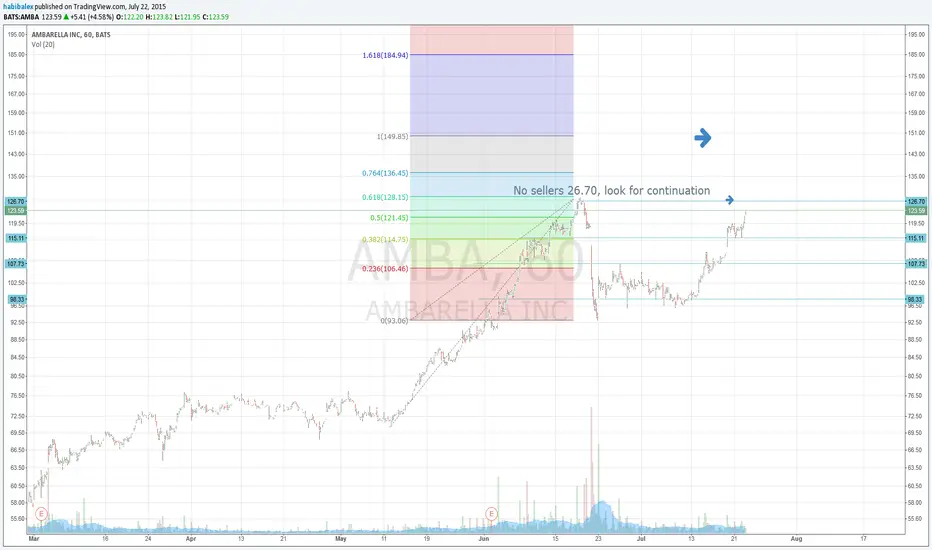Select the 1(149.85) Fibonacci level label

[392, 136]
